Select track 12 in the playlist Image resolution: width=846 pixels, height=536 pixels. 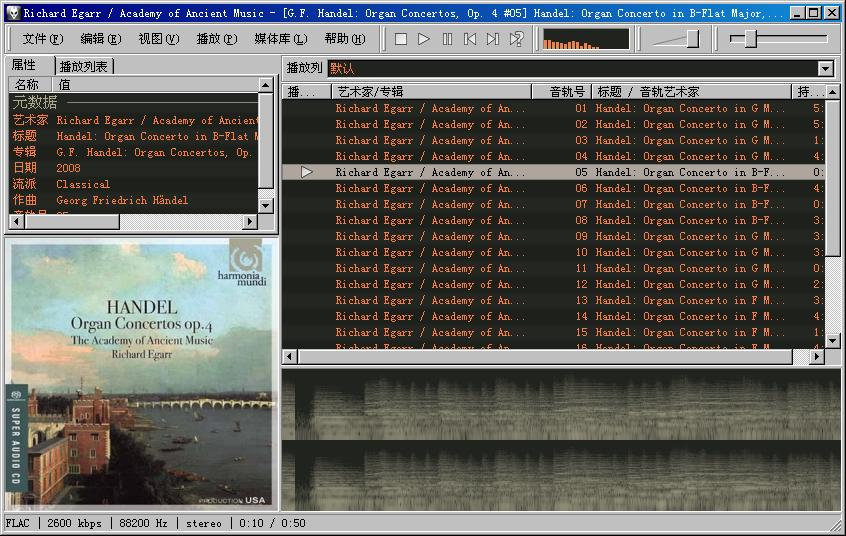click(x=554, y=284)
